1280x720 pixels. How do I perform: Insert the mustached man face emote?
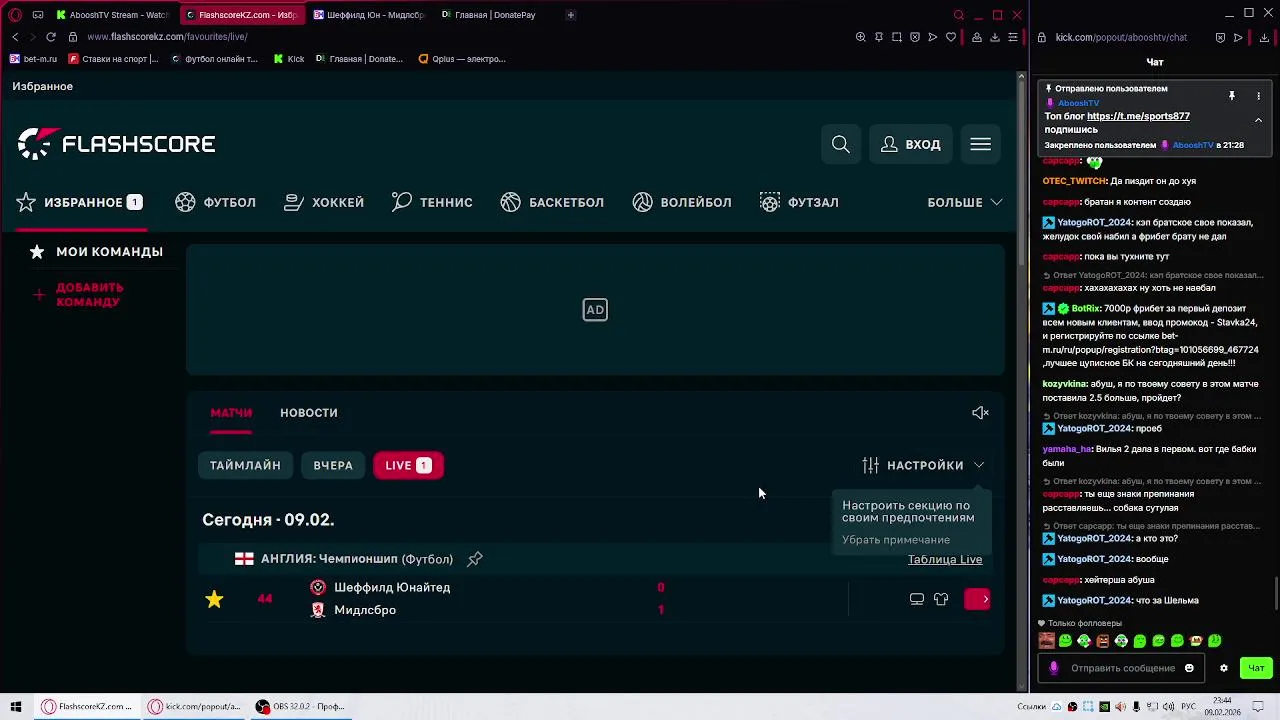pos(1046,641)
